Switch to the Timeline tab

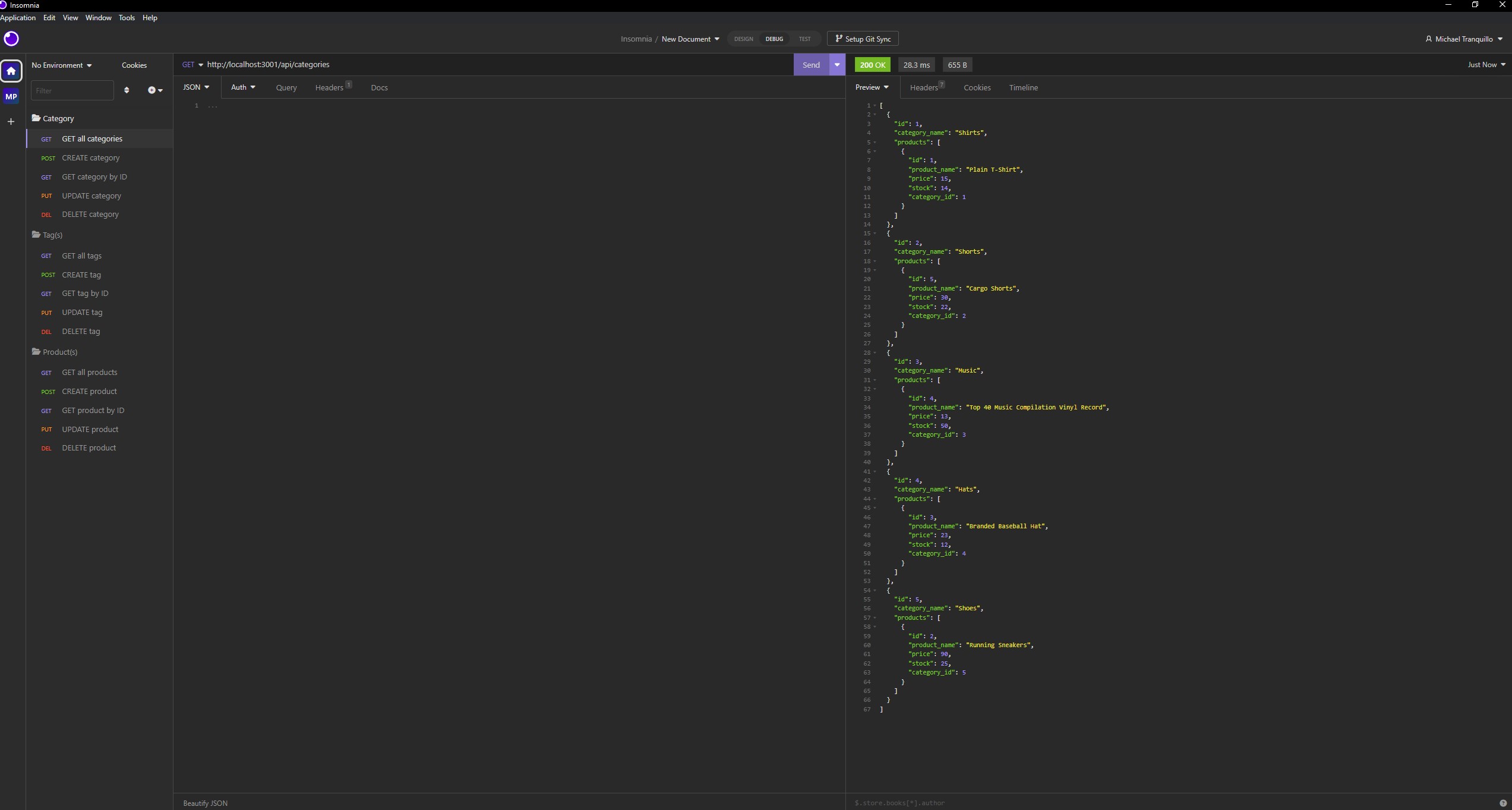1023,87
